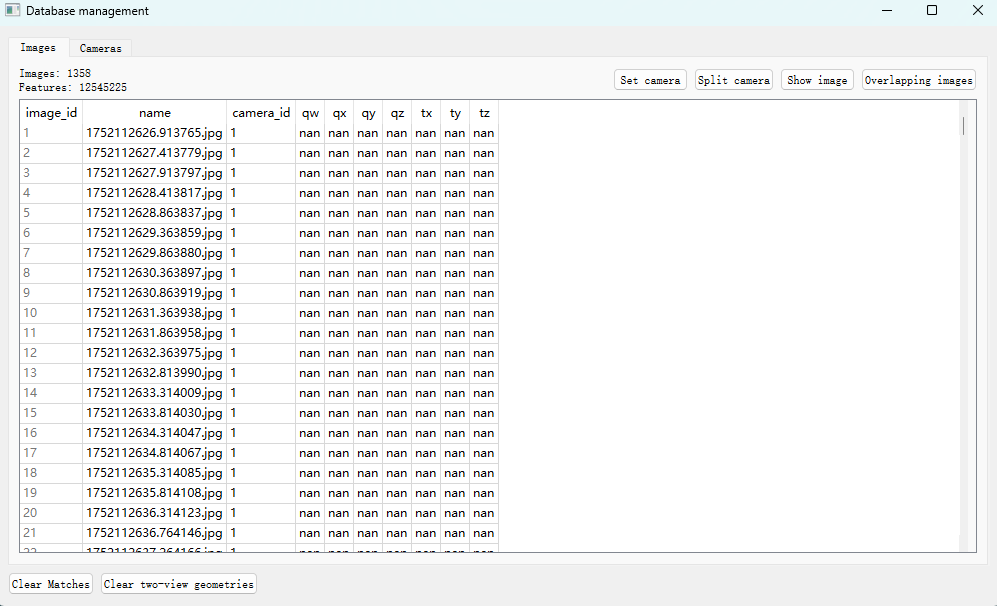Grab the vertical scrollbar handle of the table
This screenshot has width=997, height=606.
963,126
